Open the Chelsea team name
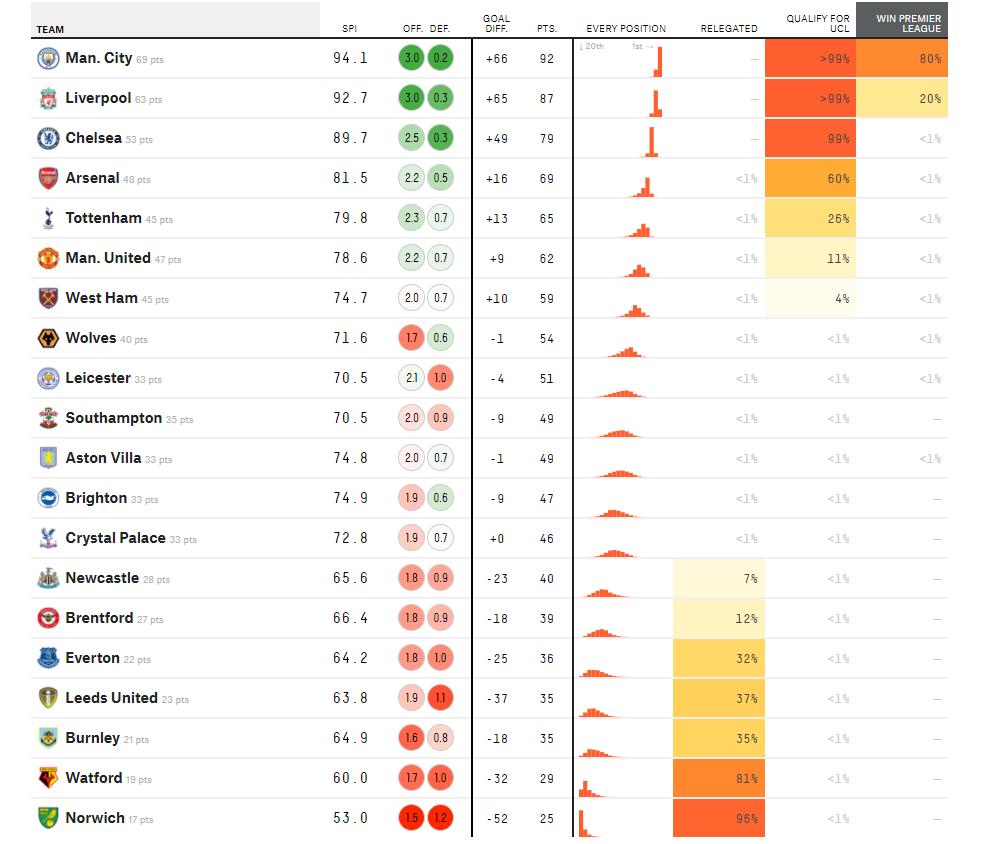Screen dimensions: 1002x844 click(x=93, y=138)
